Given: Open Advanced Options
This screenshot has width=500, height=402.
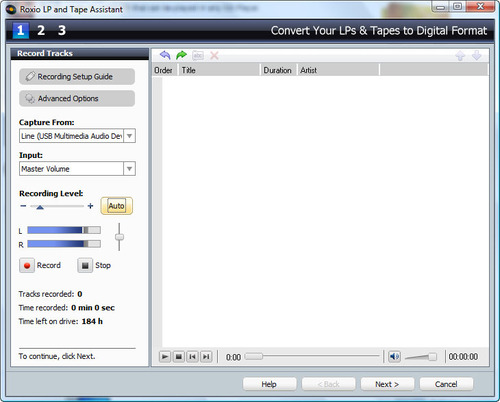Looking at the screenshot, I should point(77,99).
